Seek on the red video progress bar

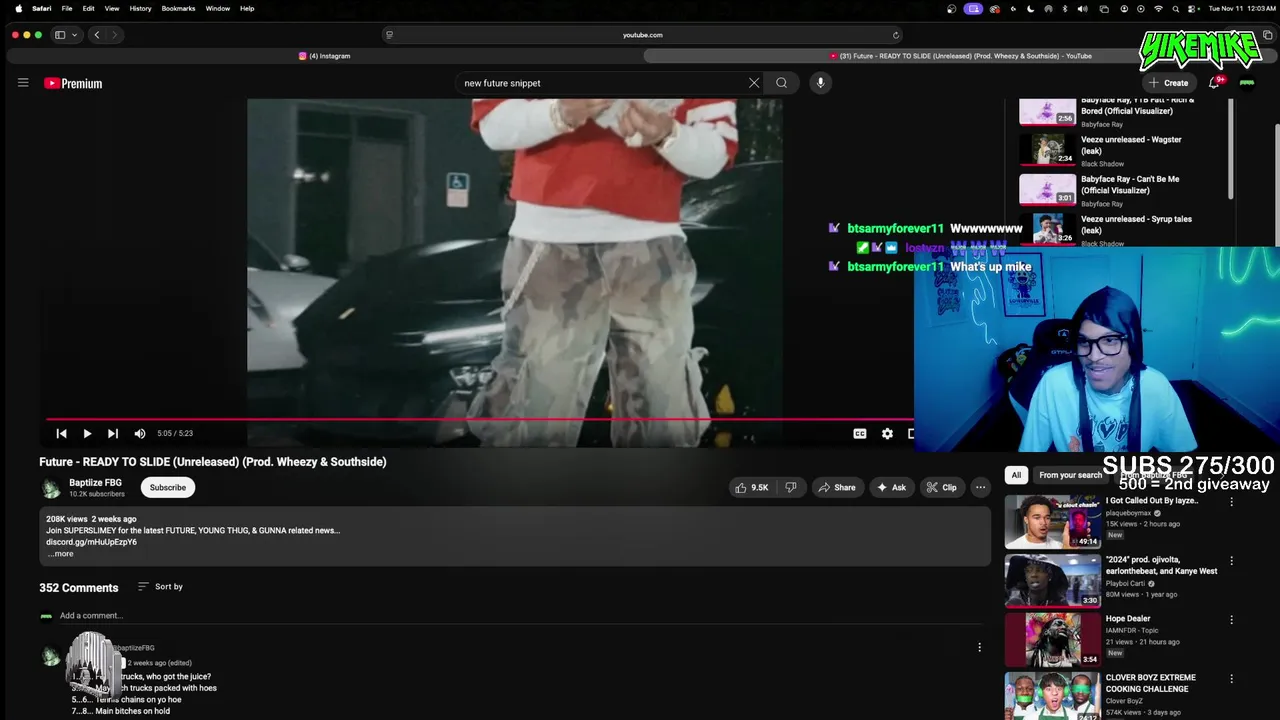pyautogui.click(x=478, y=420)
